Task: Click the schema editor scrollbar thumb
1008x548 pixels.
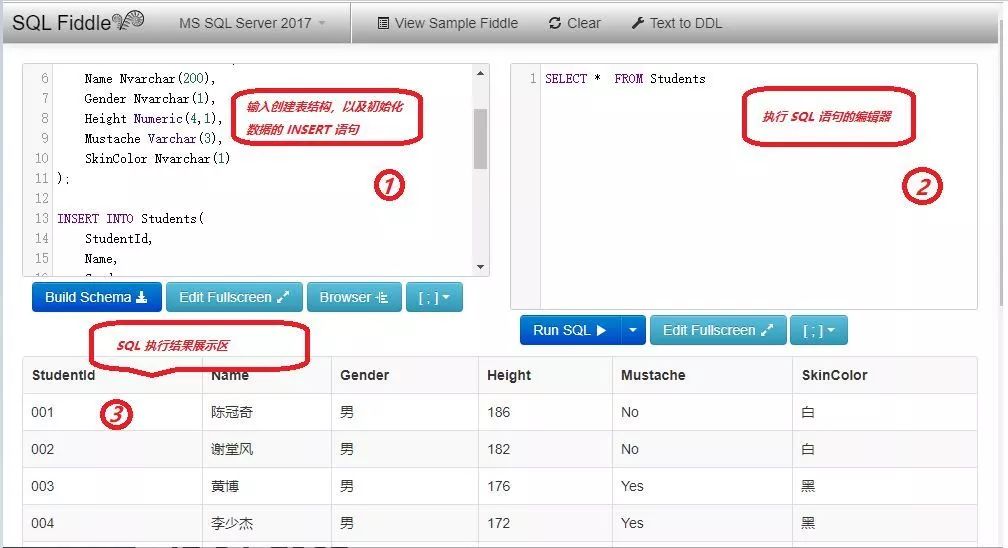Action: 480,138
